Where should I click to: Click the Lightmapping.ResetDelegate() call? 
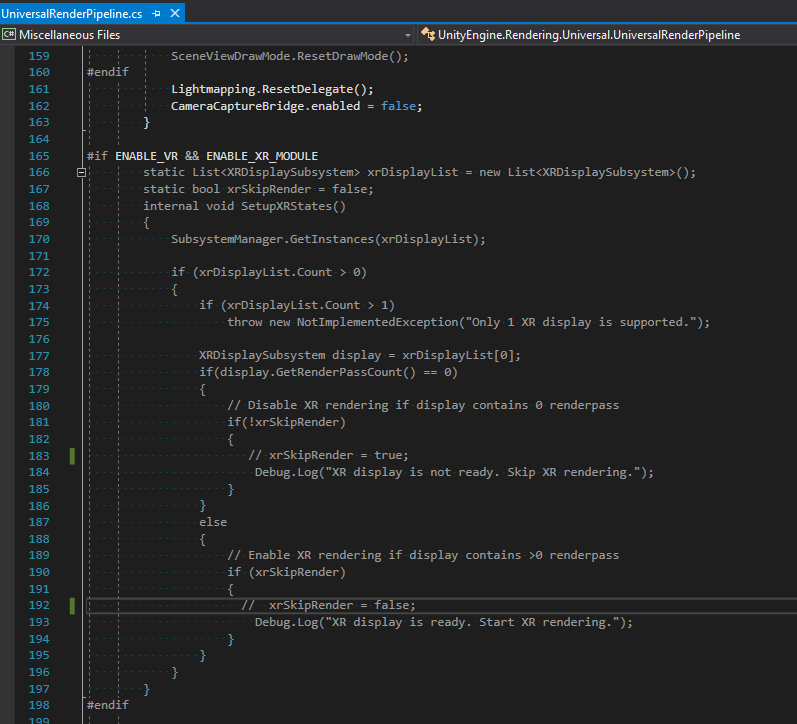272,89
